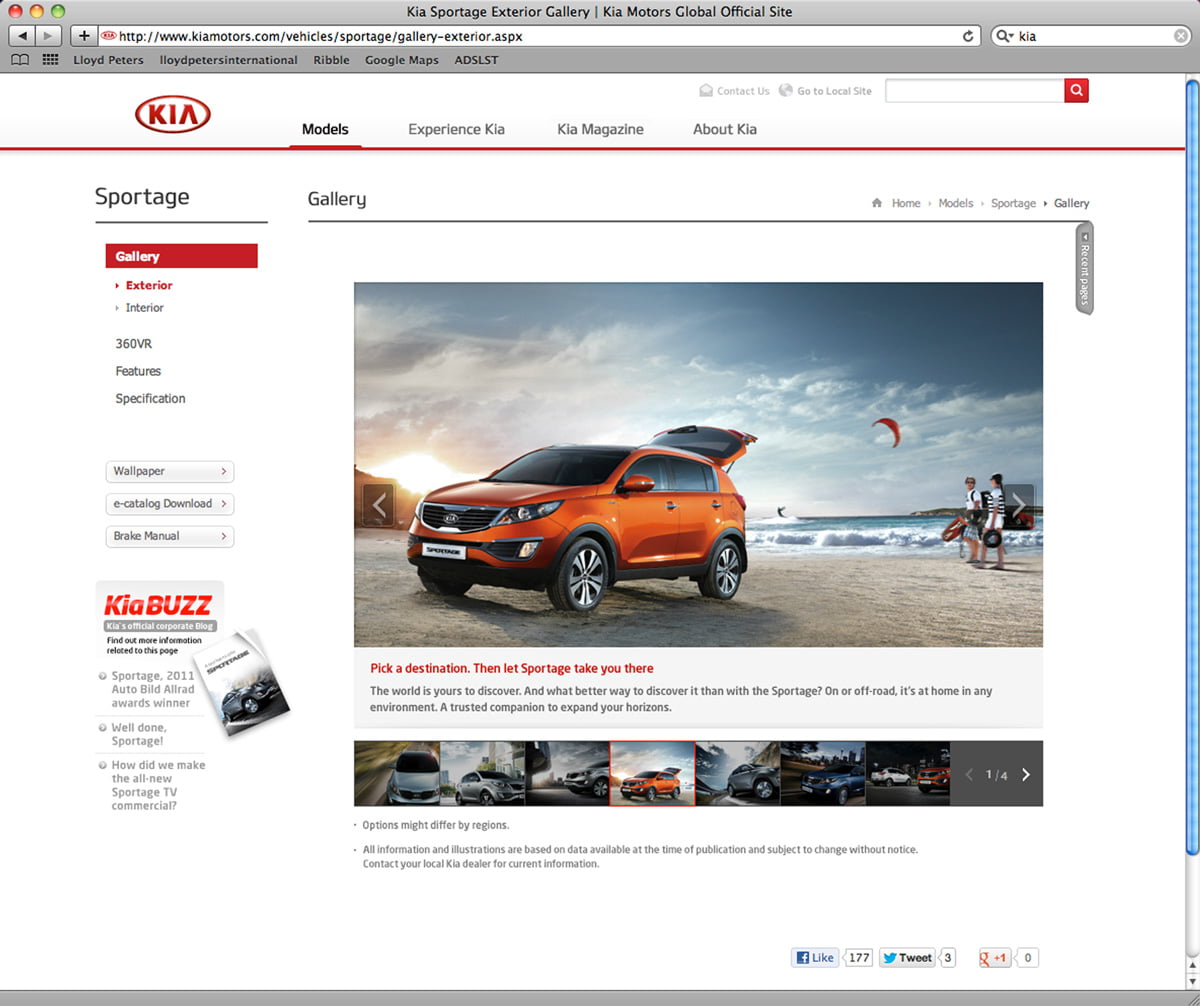
Task: Select Interior in gallery sidebar
Action: pyautogui.click(x=144, y=308)
